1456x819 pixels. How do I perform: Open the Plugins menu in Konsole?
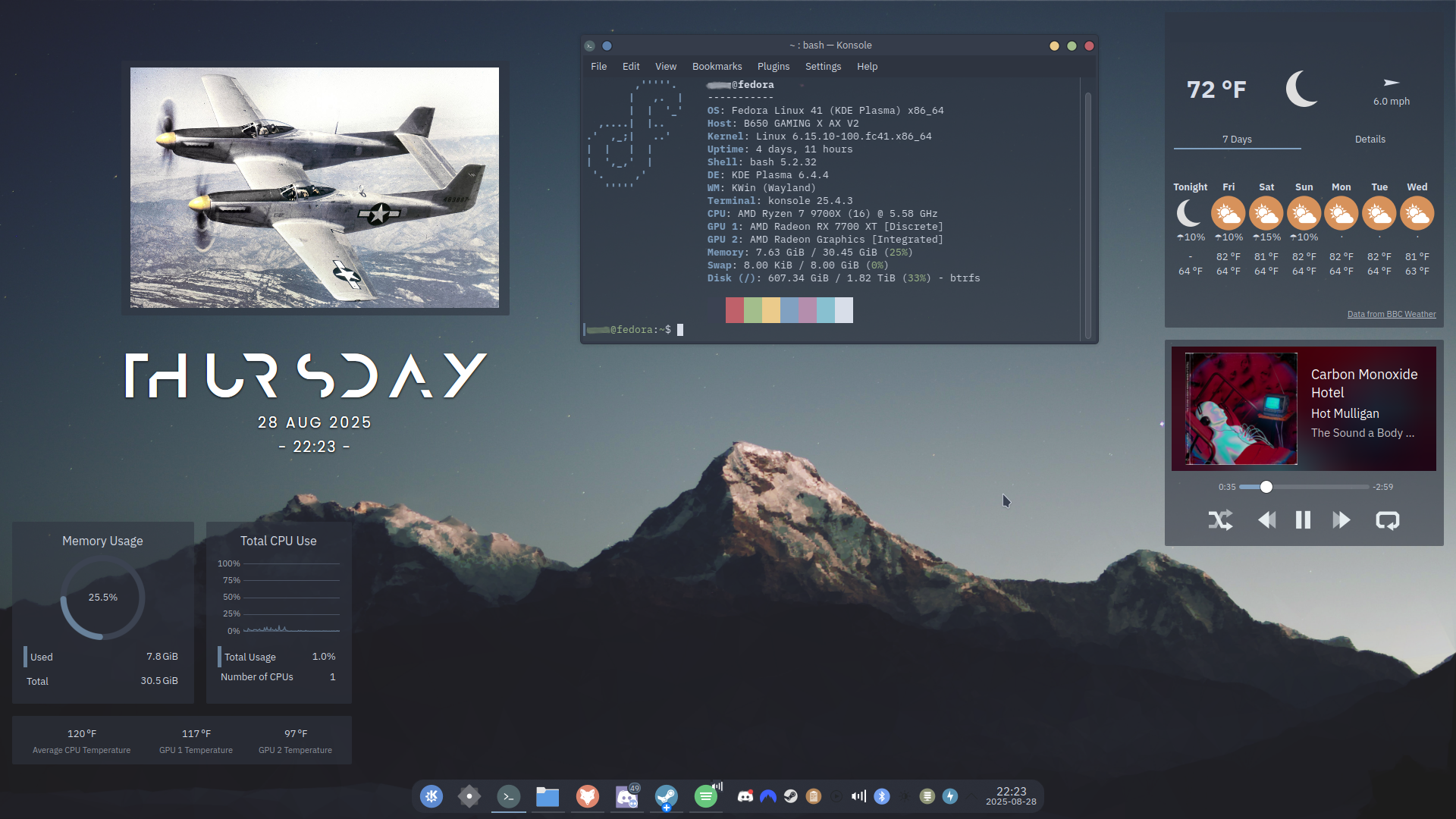coord(773,67)
